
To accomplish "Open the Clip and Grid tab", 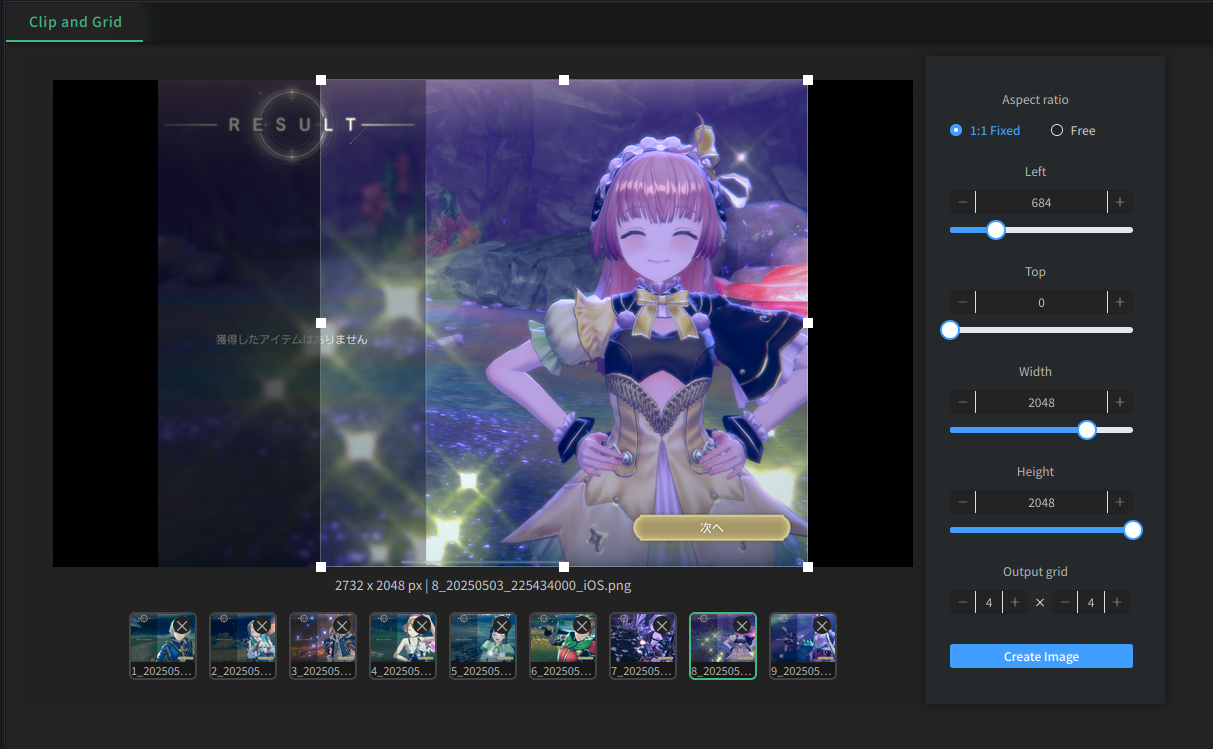I will [75, 22].
